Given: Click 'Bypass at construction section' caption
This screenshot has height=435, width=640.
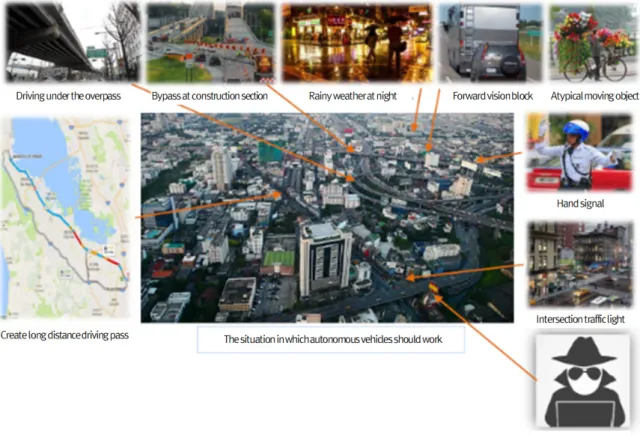Looking at the screenshot, I should pyautogui.click(x=210, y=96).
